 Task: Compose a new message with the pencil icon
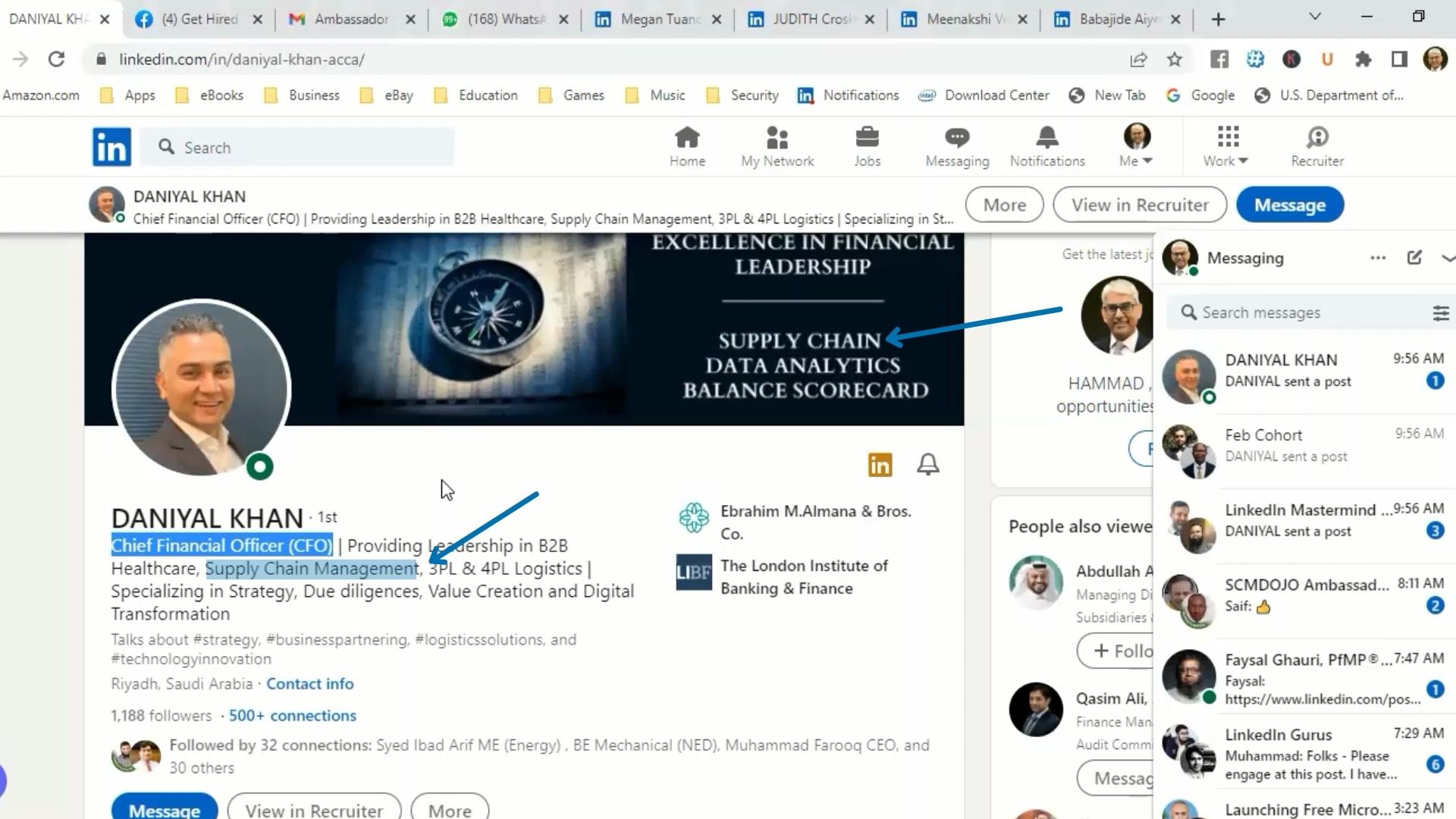click(x=1414, y=258)
